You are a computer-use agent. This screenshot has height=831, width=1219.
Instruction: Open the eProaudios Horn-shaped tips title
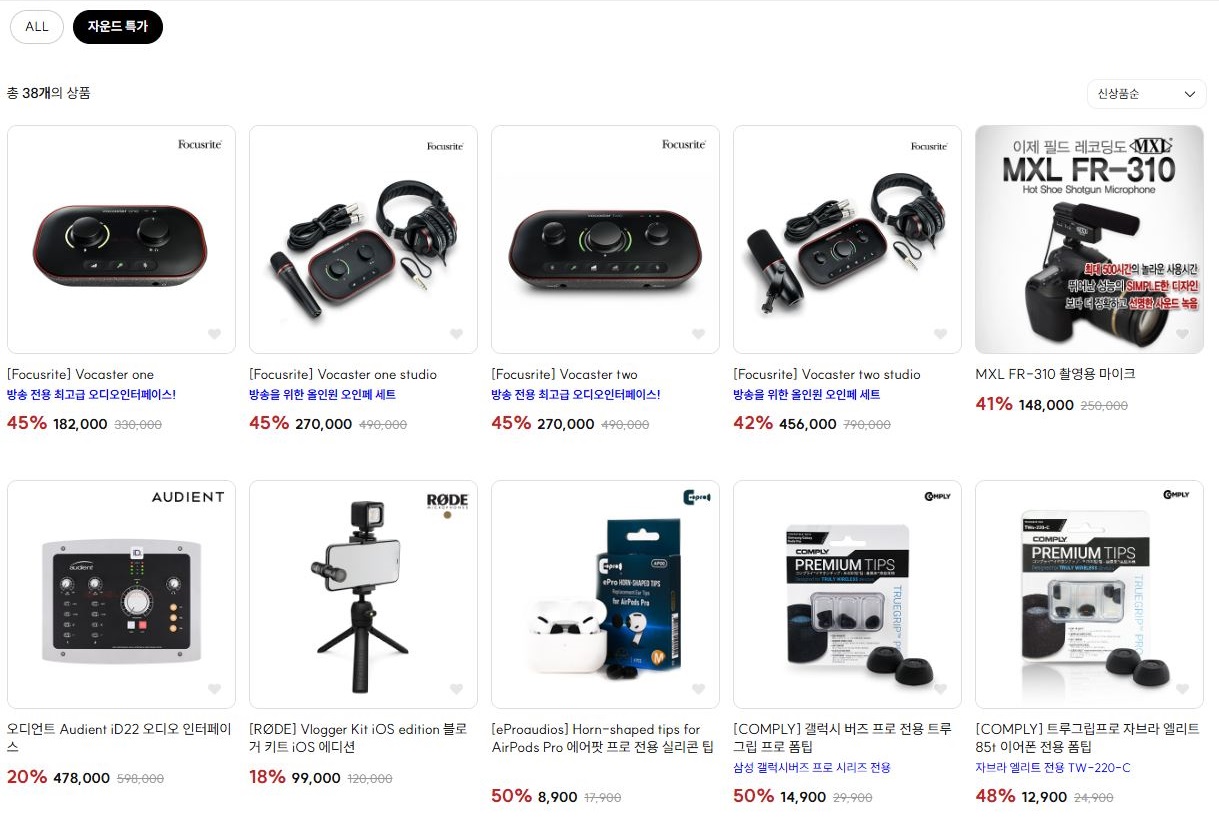(602, 738)
